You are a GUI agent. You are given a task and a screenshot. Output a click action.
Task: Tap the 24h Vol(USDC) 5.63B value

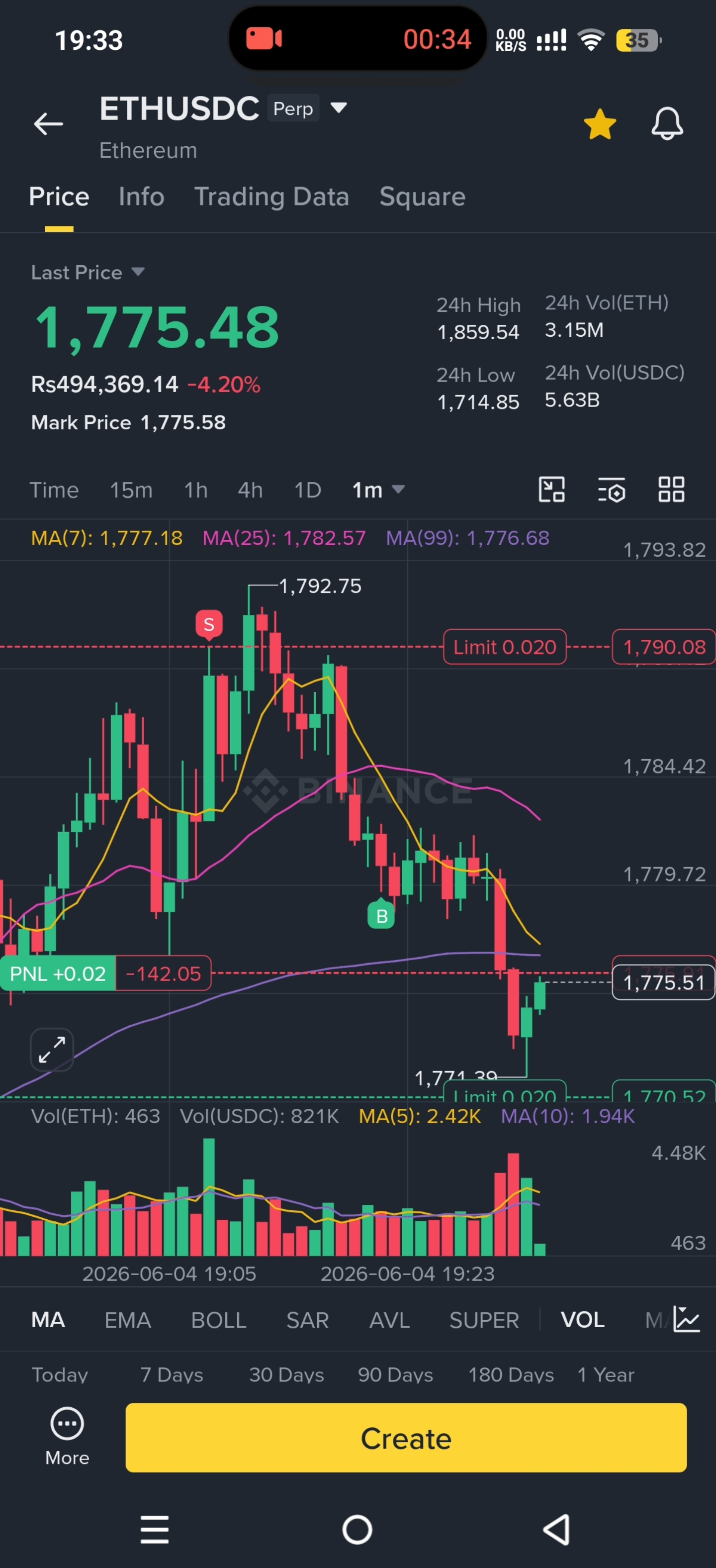572,400
